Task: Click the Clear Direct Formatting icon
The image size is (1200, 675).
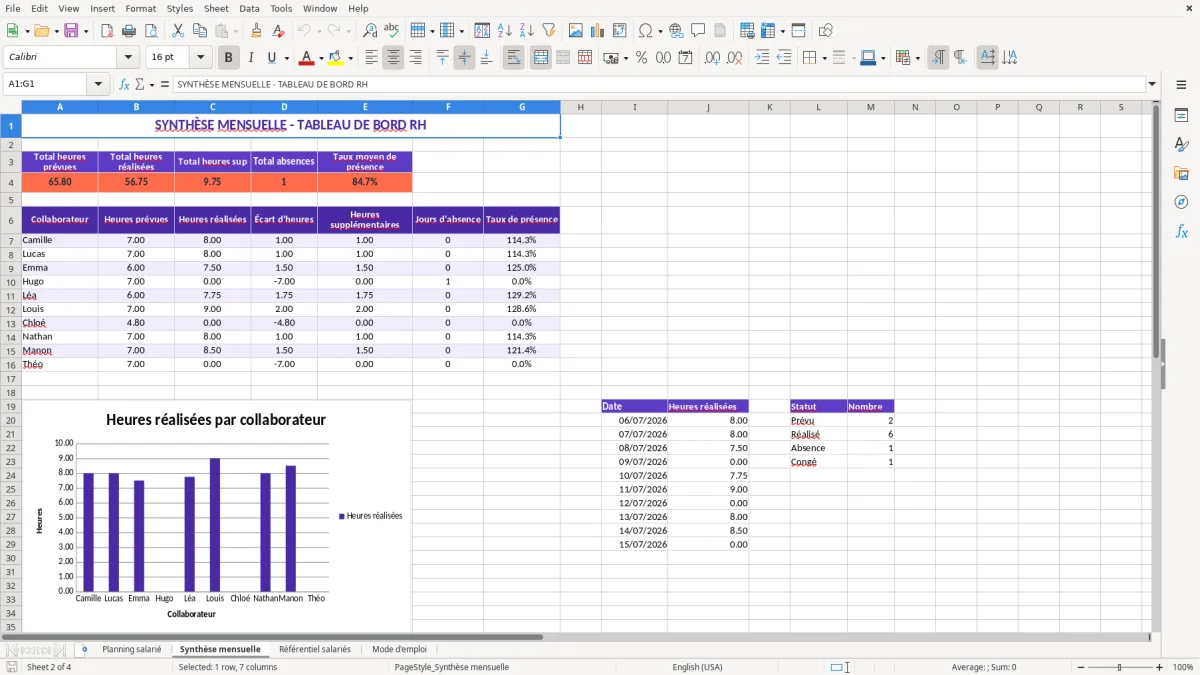Action: (x=278, y=31)
